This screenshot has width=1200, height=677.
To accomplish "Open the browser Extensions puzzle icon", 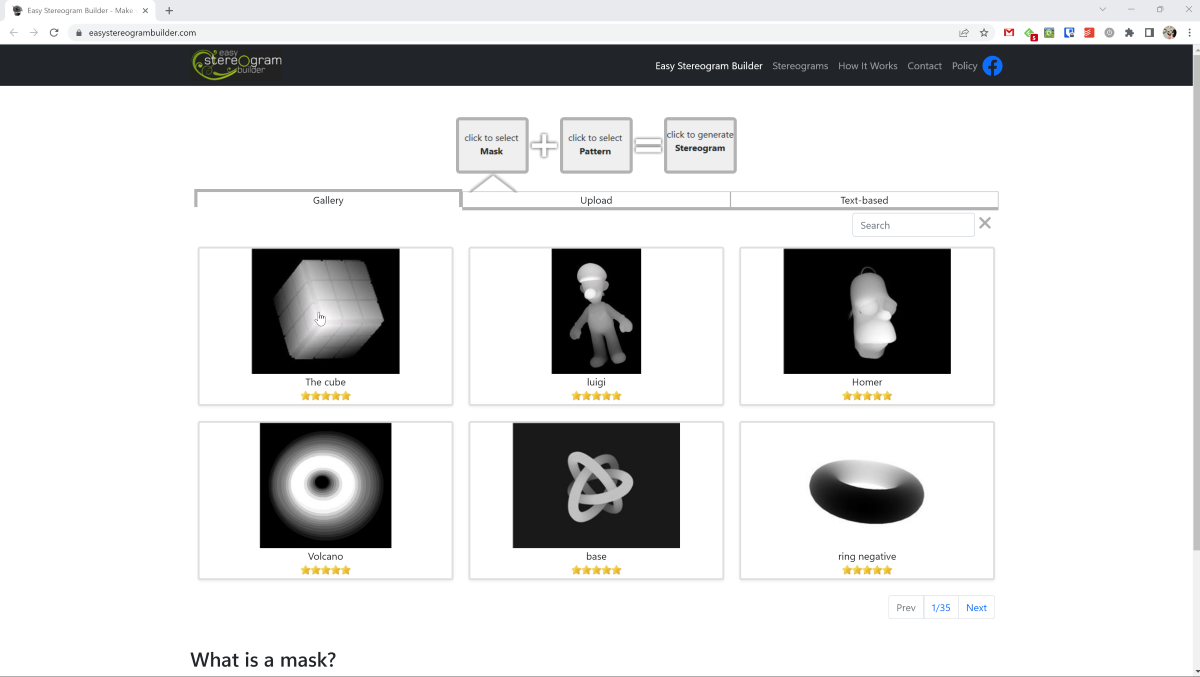I will [1129, 33].
